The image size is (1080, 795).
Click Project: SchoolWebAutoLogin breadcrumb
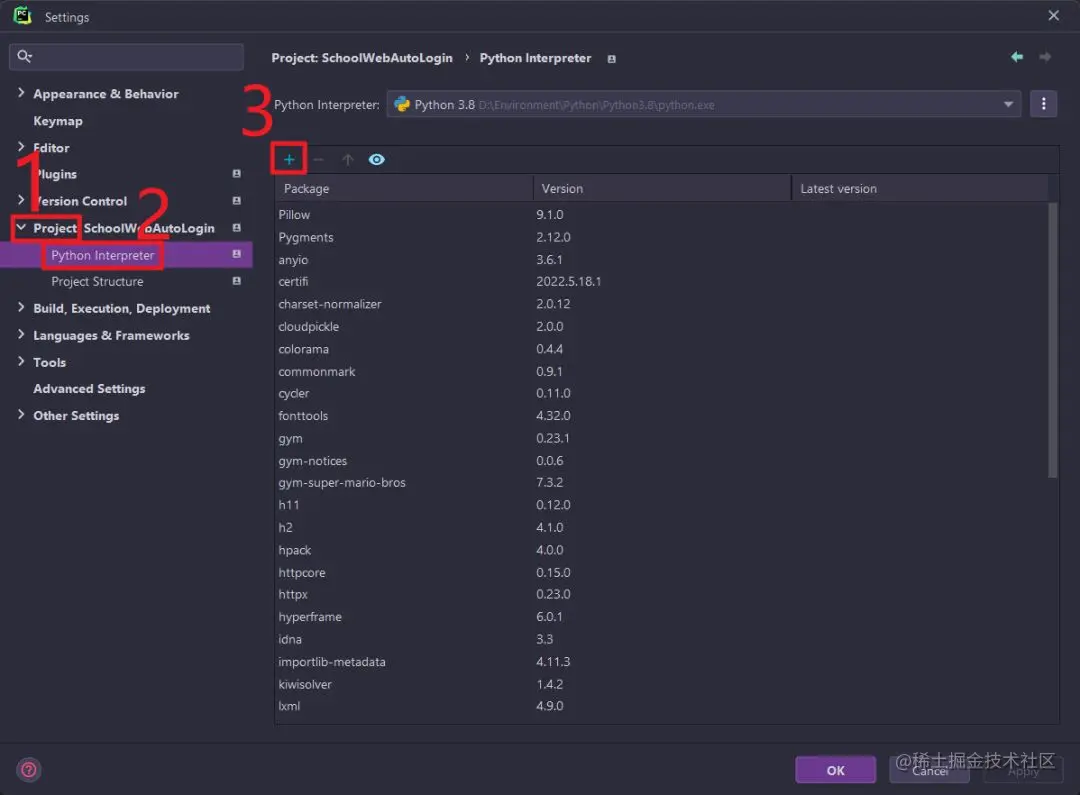(362, 58)
